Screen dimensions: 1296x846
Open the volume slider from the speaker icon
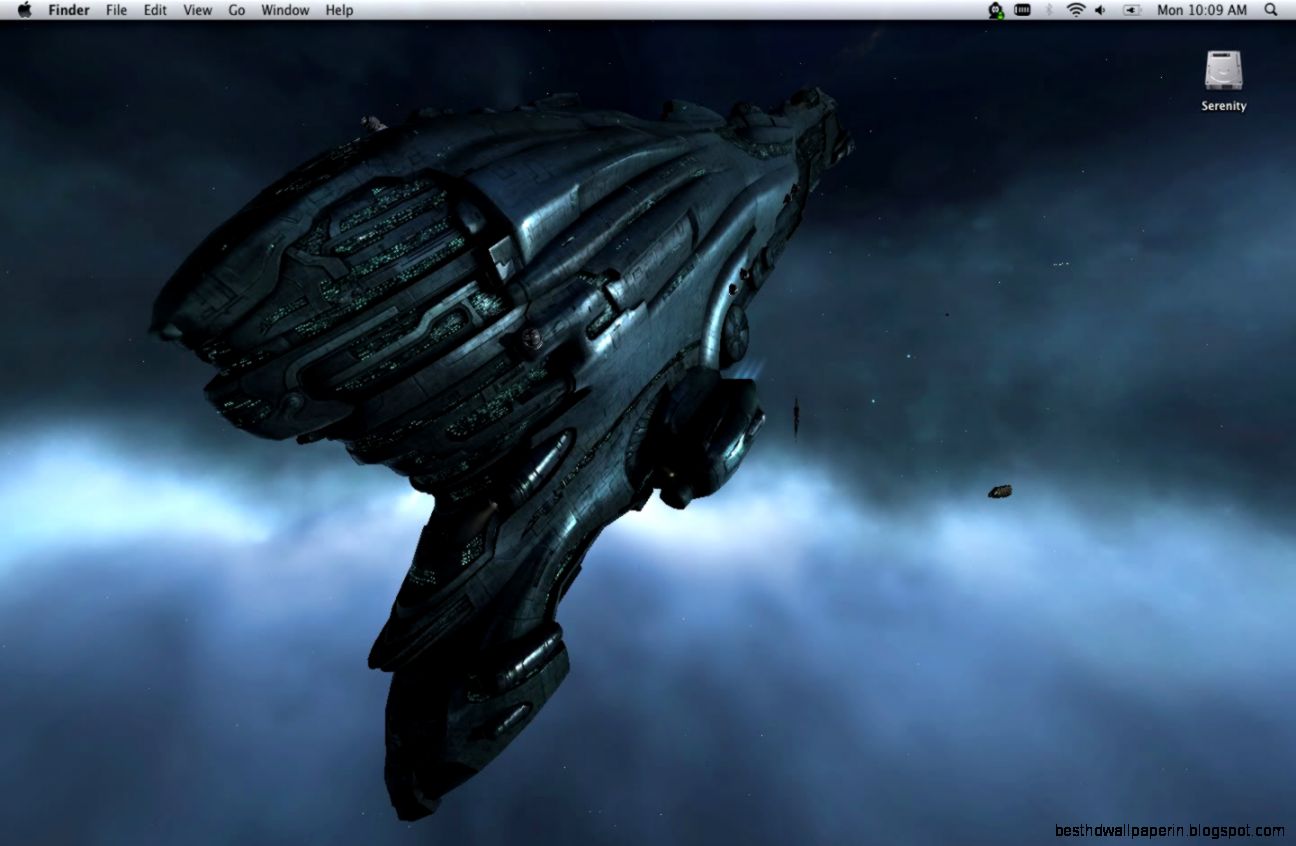click(x=1100, y=10)
